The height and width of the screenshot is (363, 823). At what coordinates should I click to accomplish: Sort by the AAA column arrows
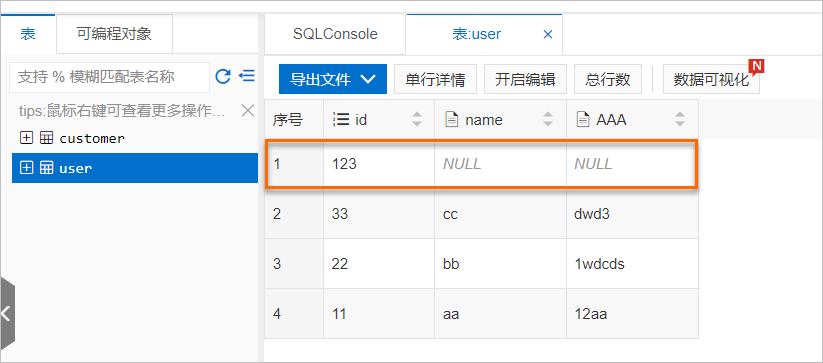(680, 119)
